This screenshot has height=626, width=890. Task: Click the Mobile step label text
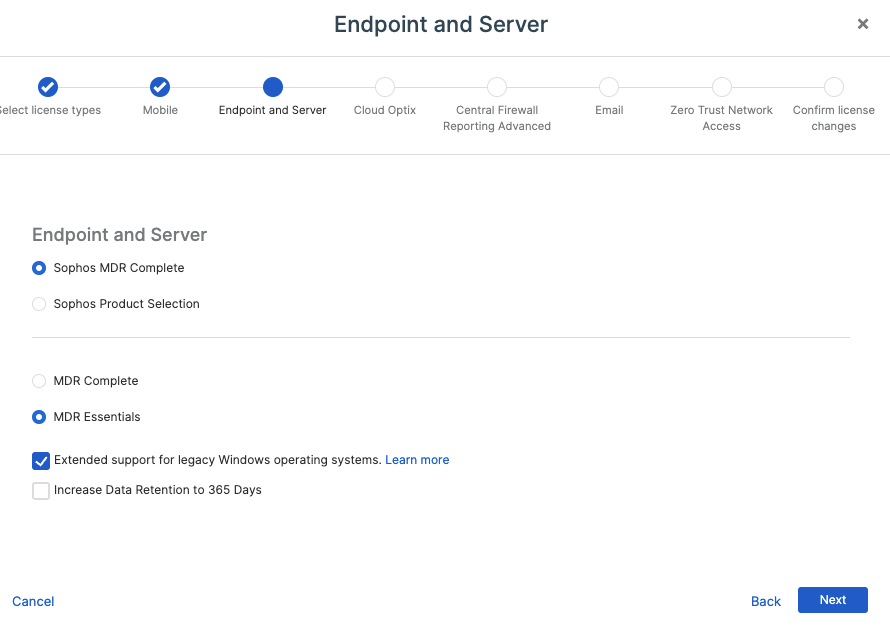point(160,110)
